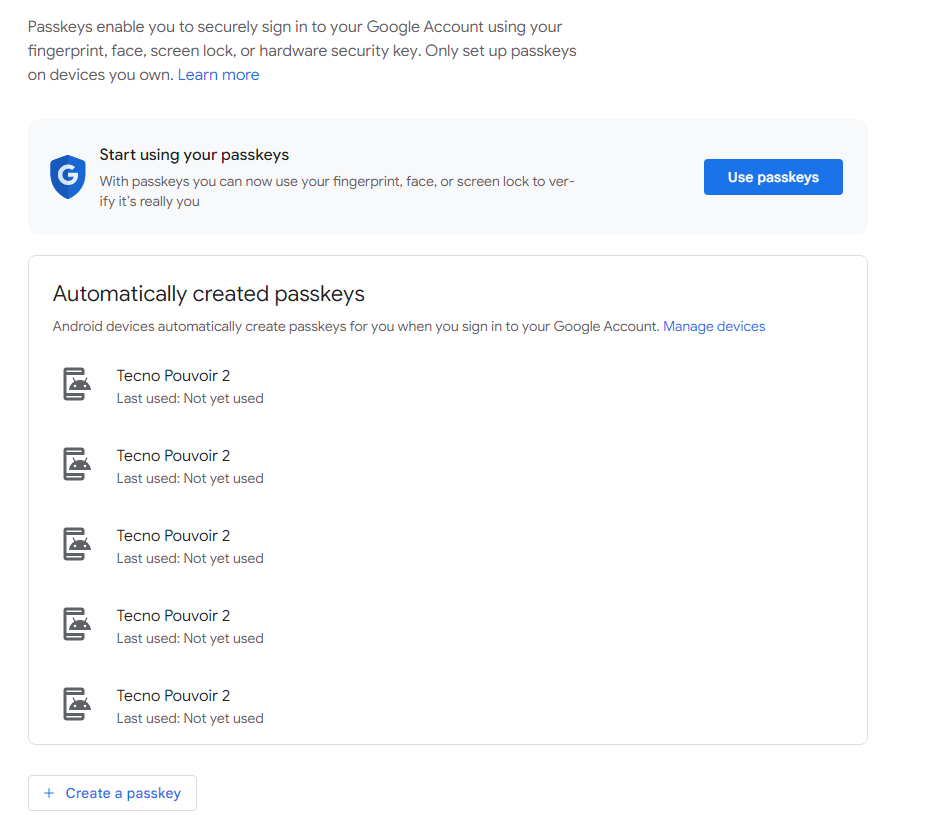Open the Manage devices link

[714, 326]
